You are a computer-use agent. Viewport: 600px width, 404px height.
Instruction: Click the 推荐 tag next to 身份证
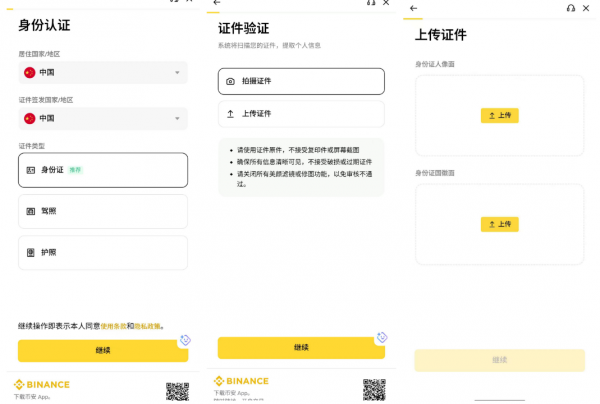click(75, 170)
